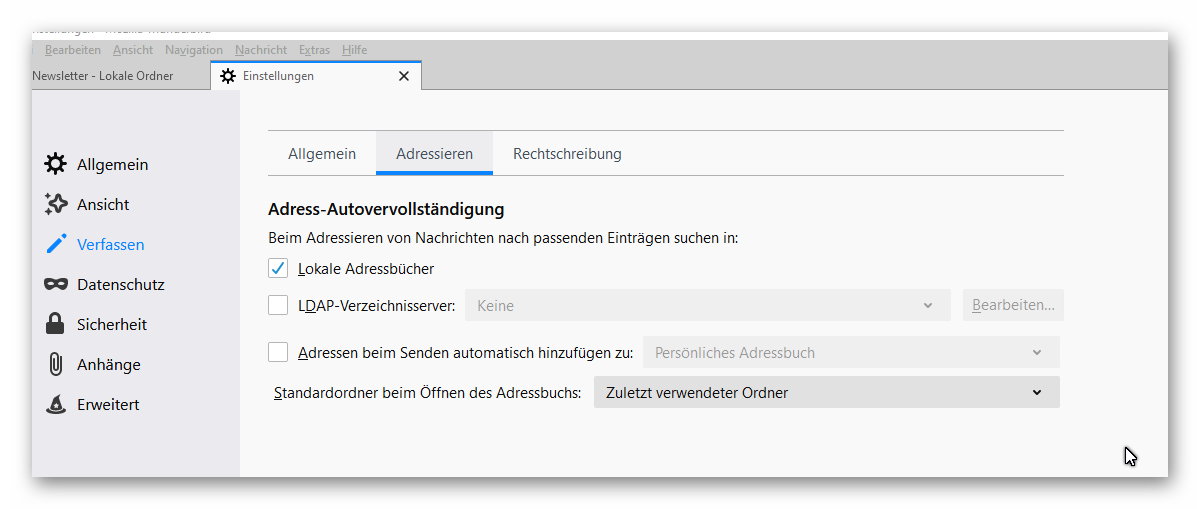Uncheck the Lokale Adressbücher checkbox
Viewport: 1200px width, 509px height.
pyautogui.click(x=278, y=268)
